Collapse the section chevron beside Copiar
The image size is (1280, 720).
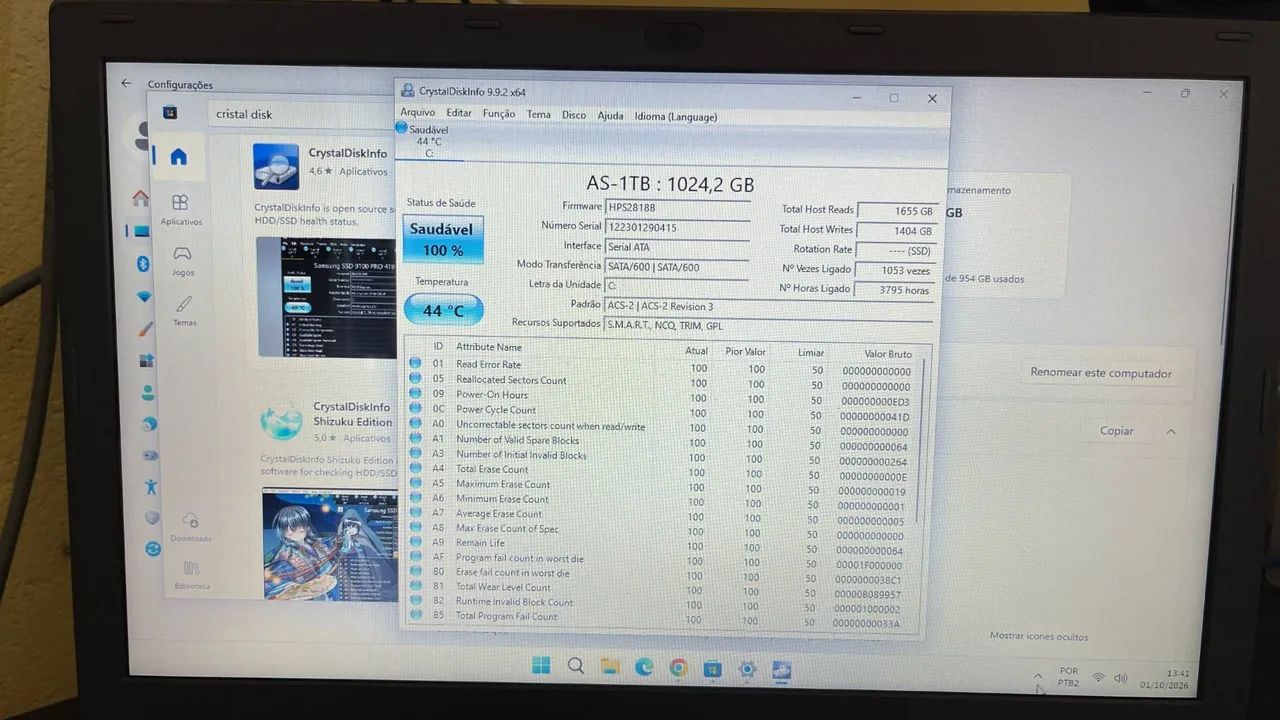pyautogui.click(x=1170, y=432)
